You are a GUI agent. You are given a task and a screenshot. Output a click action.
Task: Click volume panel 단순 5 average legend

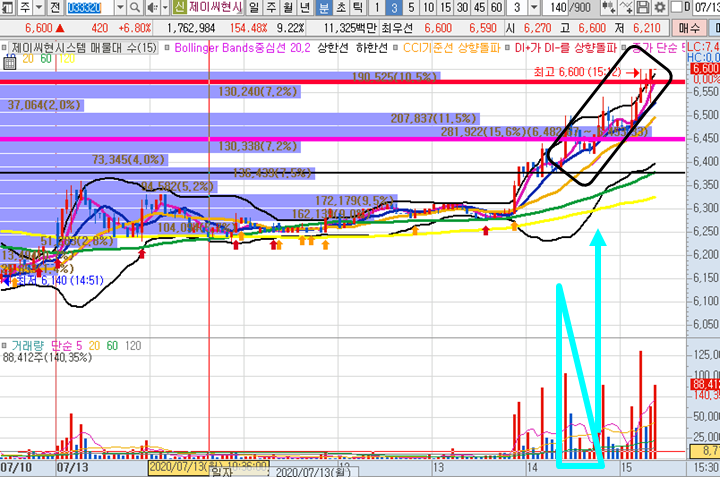(66, 346)
